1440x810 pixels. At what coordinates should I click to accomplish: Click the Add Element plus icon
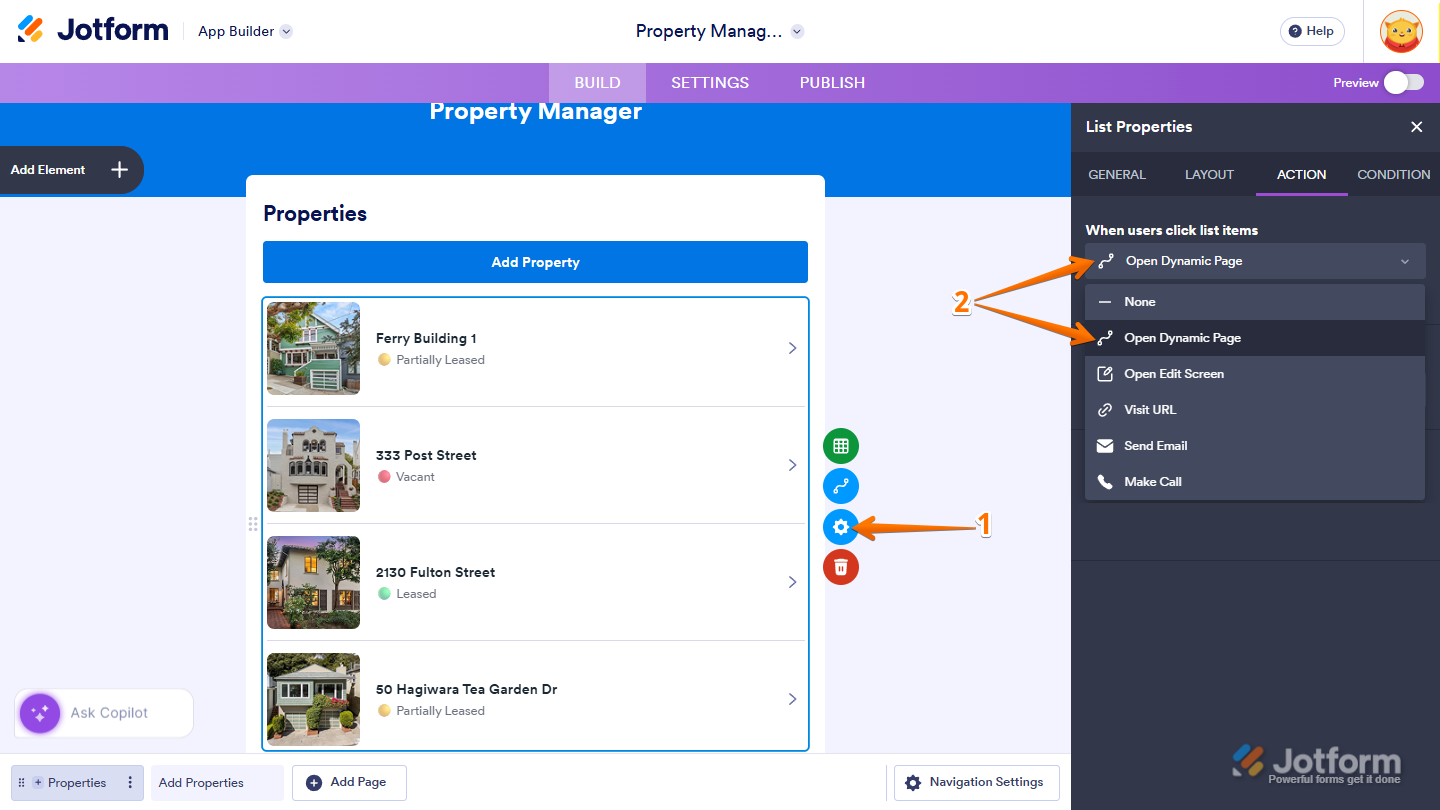(x=118, y=170)
